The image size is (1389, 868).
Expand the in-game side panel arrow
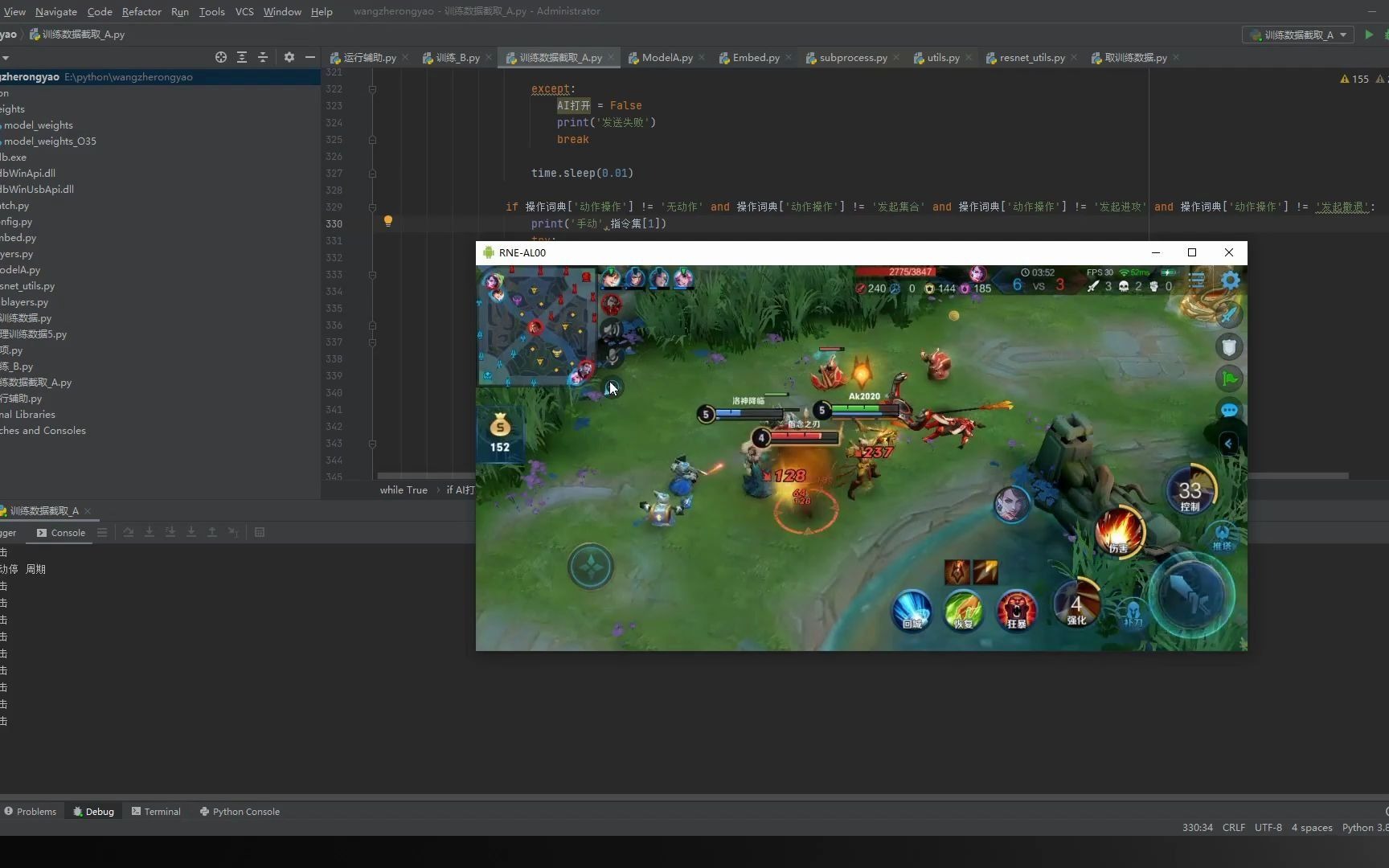pyautogui.click(x=1228, y=444)
